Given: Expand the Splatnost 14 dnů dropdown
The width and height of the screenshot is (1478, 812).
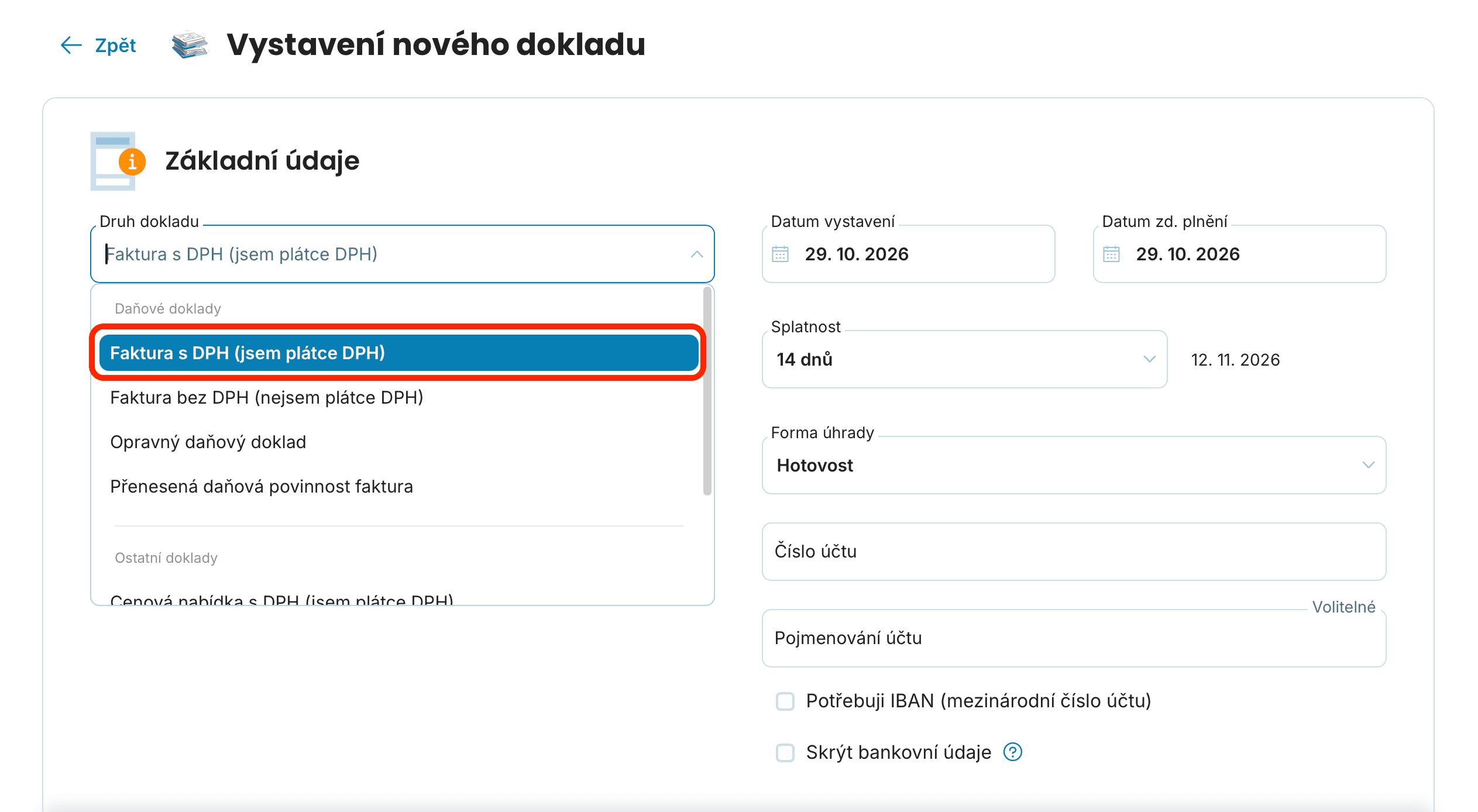Looking at the screenshot, I should 964,359.
